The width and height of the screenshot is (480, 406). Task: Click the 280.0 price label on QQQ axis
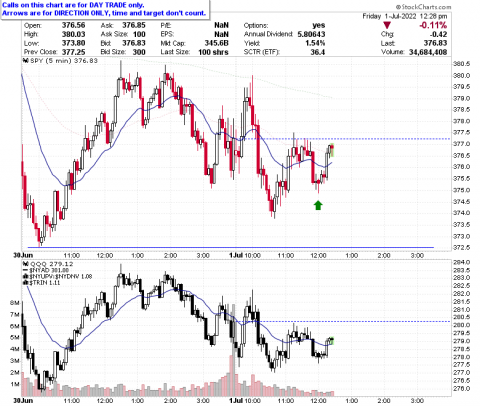(462, 325)
